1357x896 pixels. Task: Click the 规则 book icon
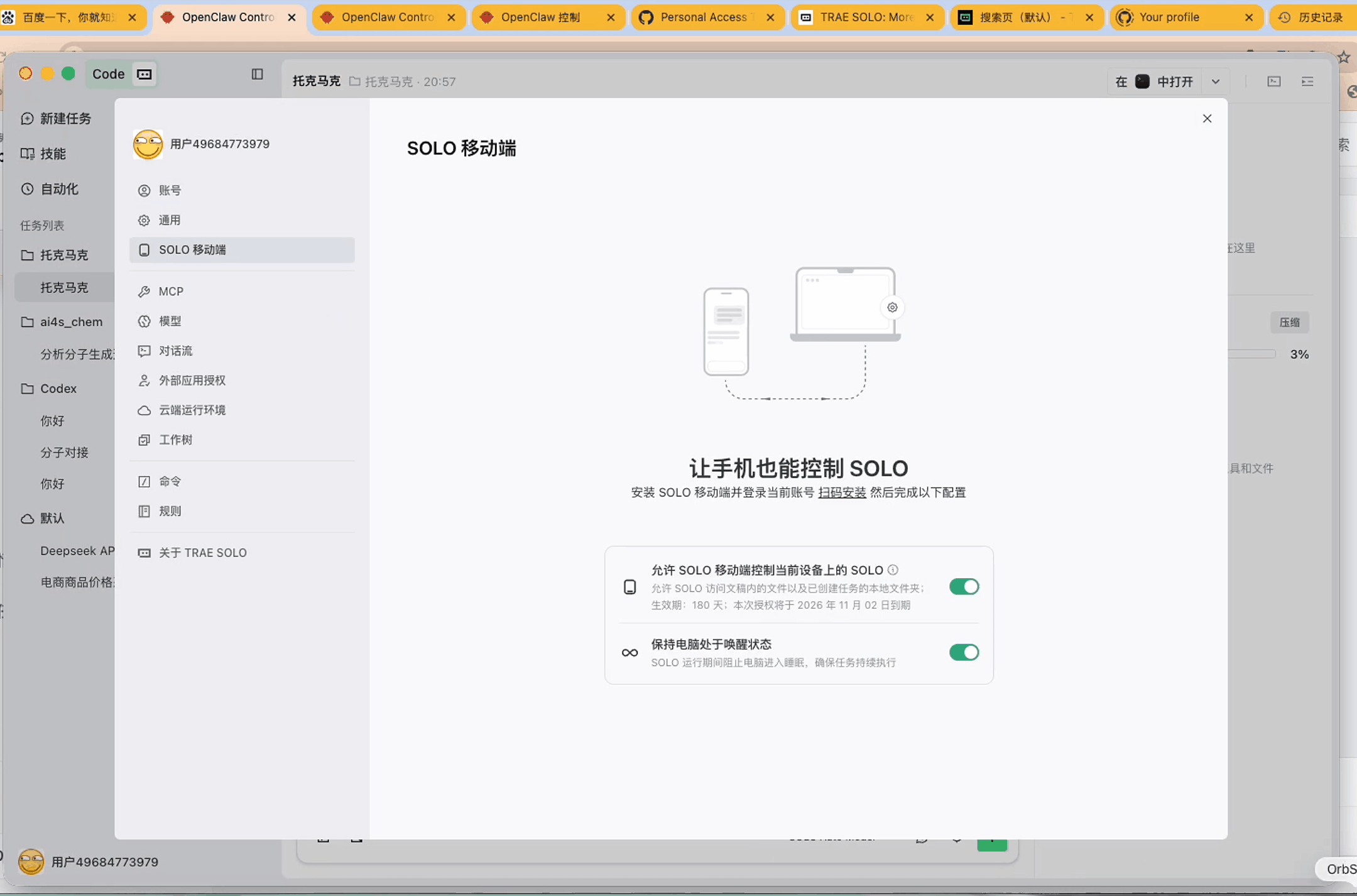pyautogui.click(x=144, y=511)
